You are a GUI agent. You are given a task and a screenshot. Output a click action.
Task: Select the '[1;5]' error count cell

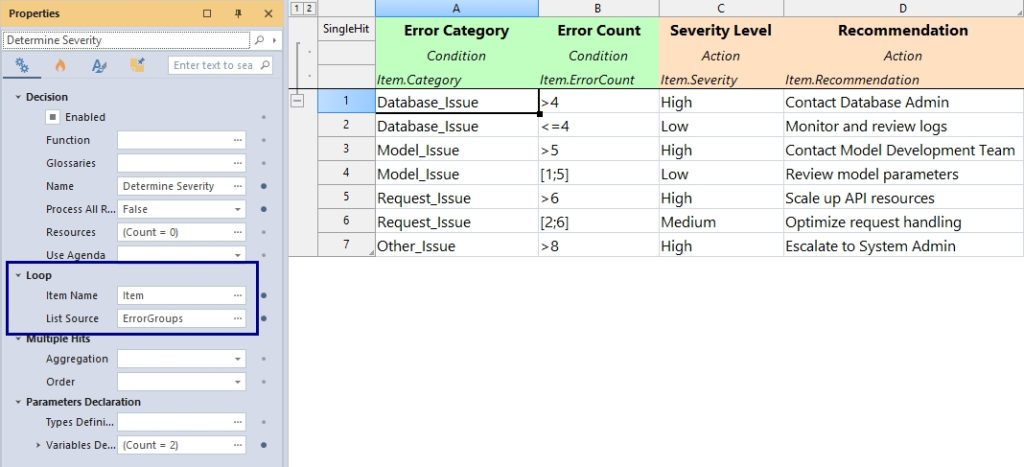(x=599, y=174)
